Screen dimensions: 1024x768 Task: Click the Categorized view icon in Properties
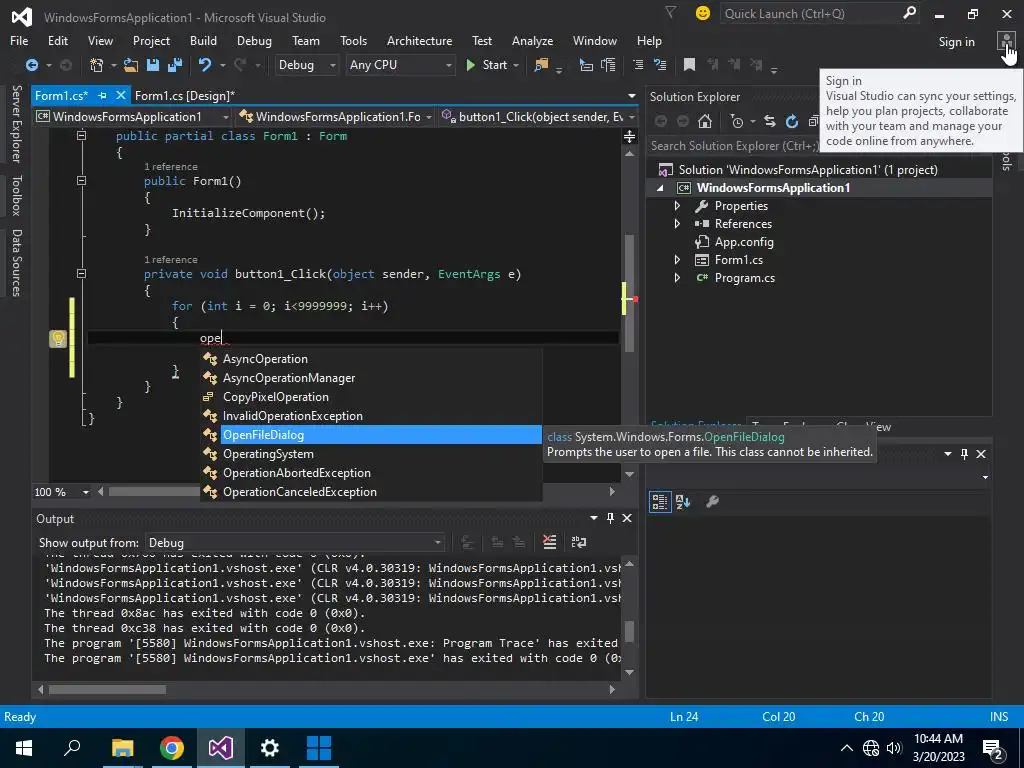(x=660, y=502)
